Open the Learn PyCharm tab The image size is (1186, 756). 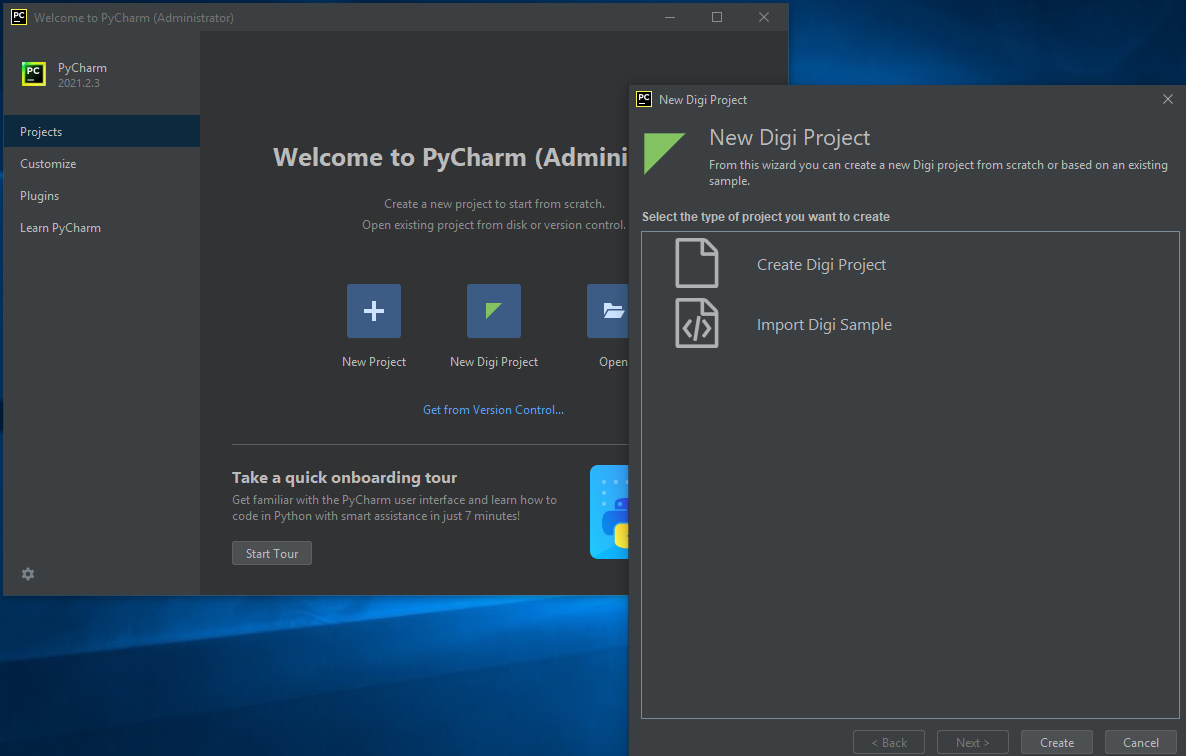coord(101,228)
